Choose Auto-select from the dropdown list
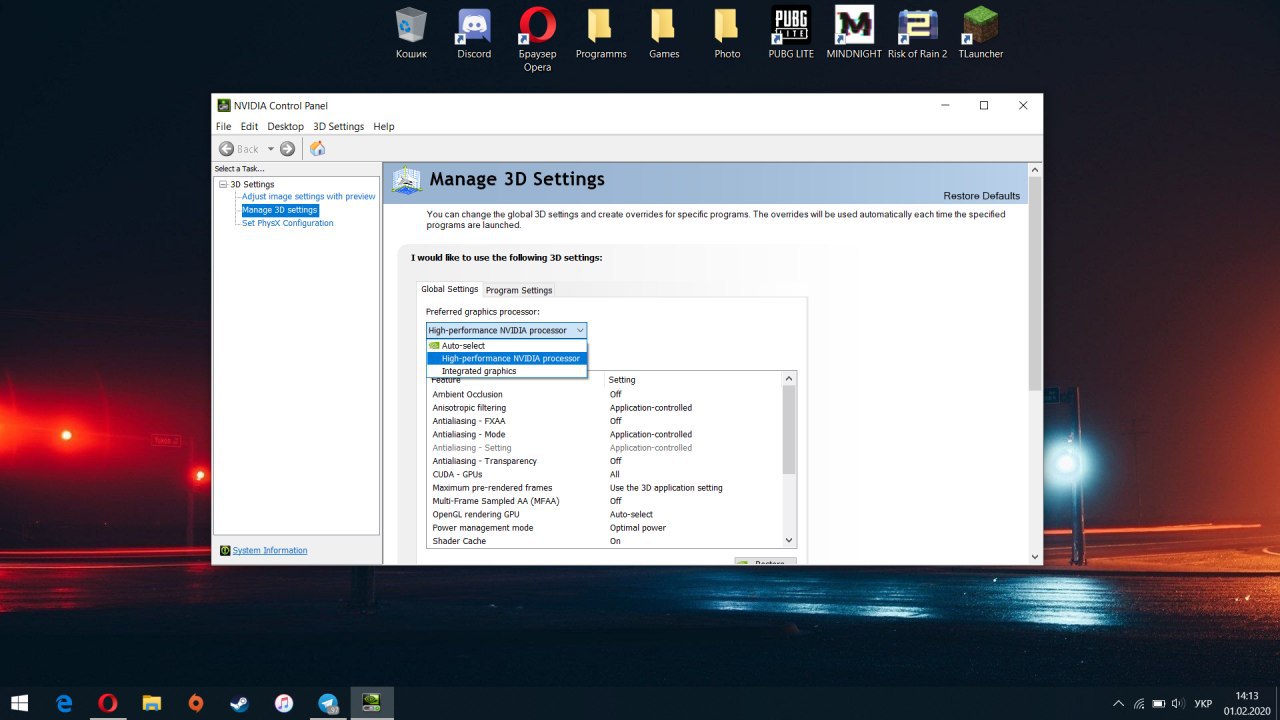 506,345
